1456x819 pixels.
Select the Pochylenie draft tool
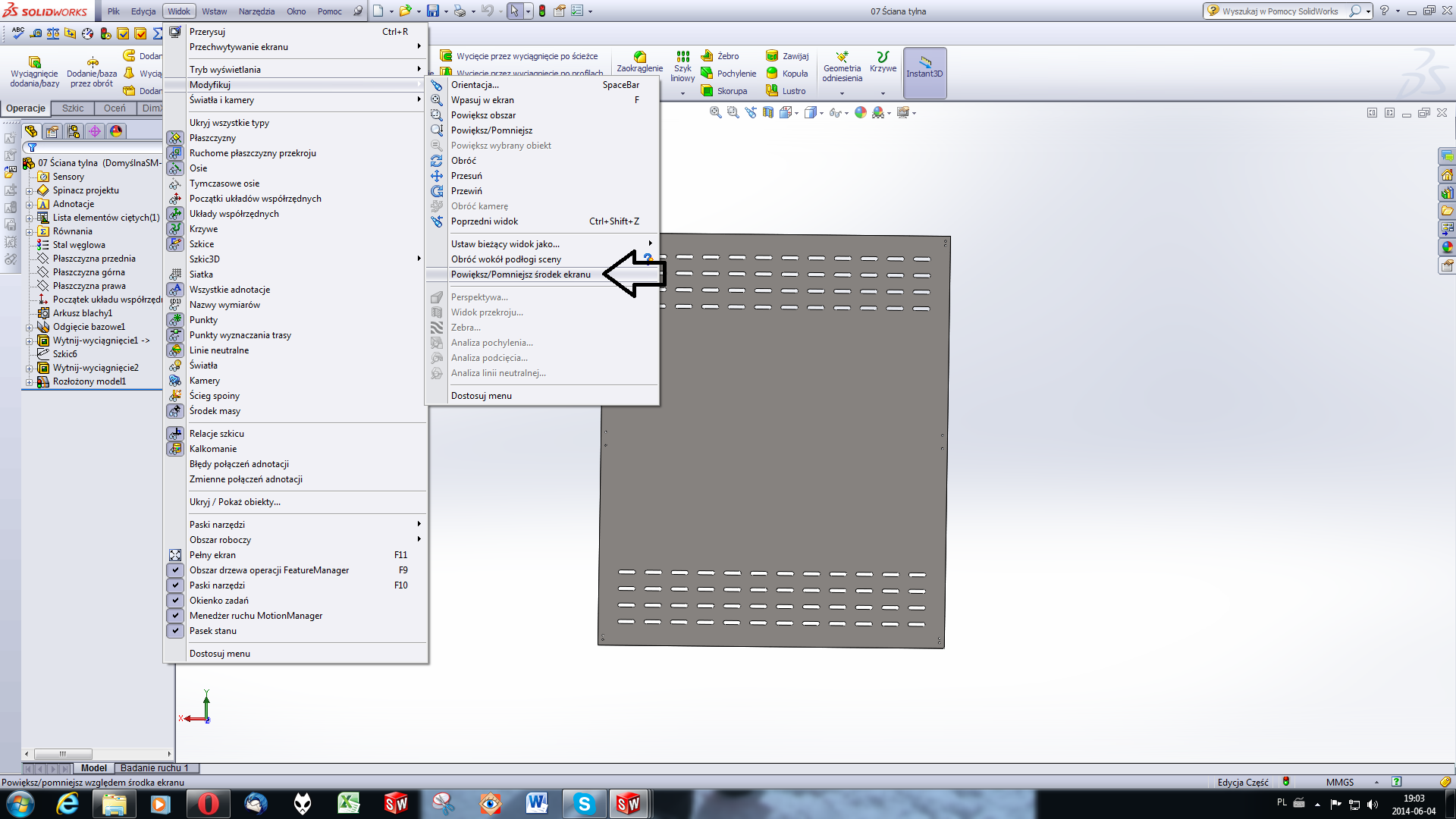click(x=728, y=74)
